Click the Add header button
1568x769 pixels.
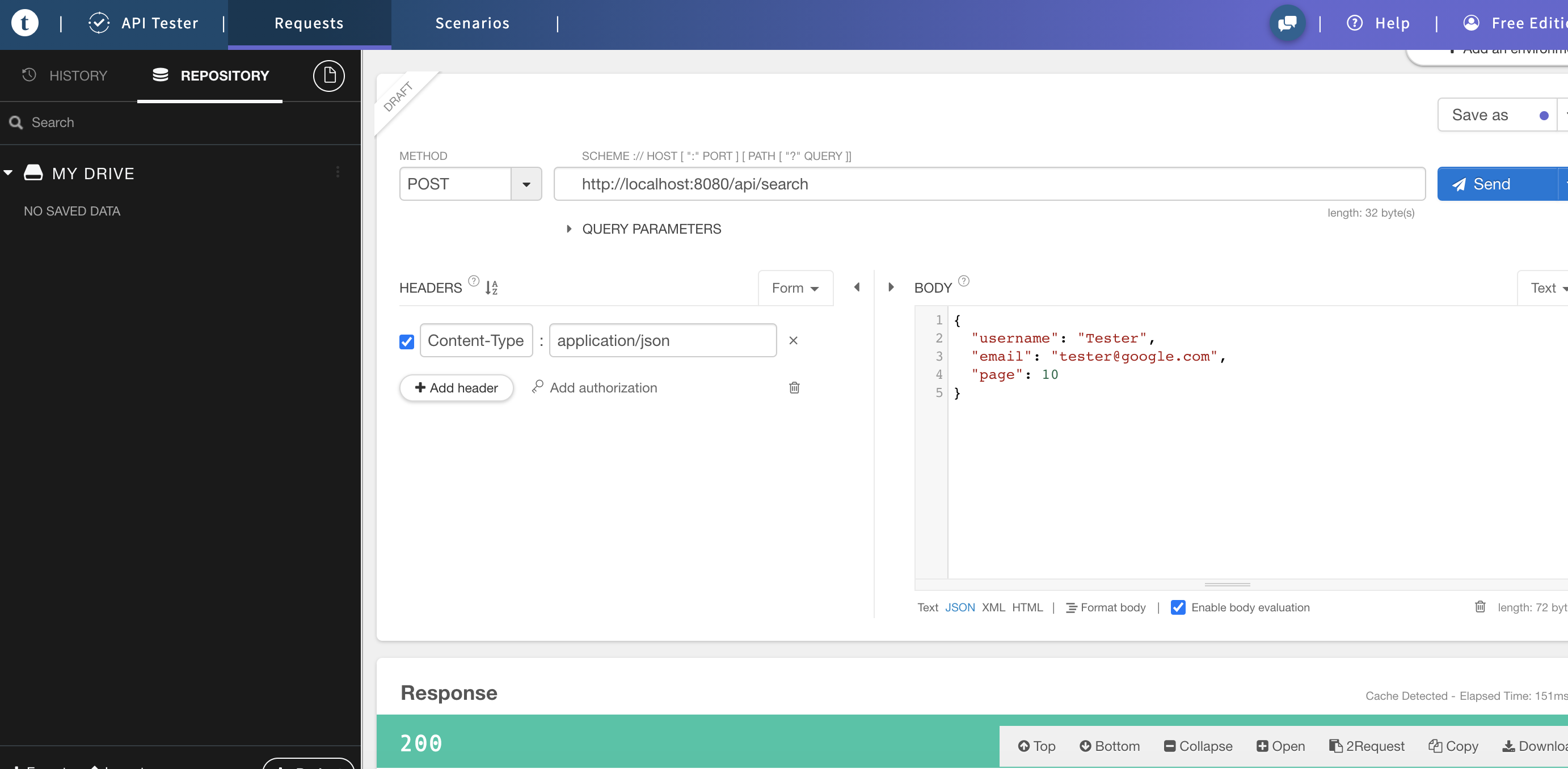(457, 387)
